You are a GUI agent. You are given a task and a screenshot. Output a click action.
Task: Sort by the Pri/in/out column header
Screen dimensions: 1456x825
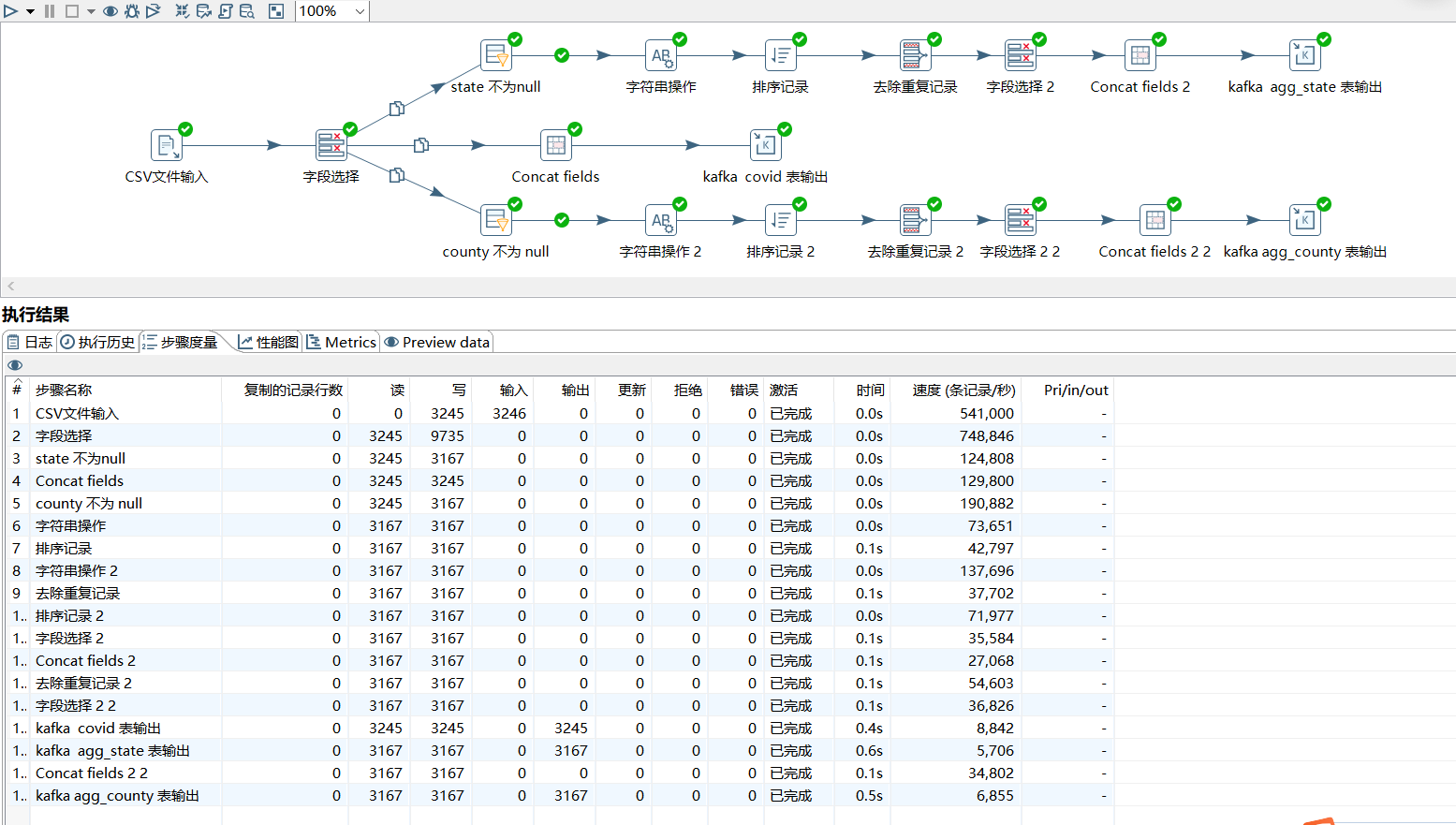tap(1066, 390)
